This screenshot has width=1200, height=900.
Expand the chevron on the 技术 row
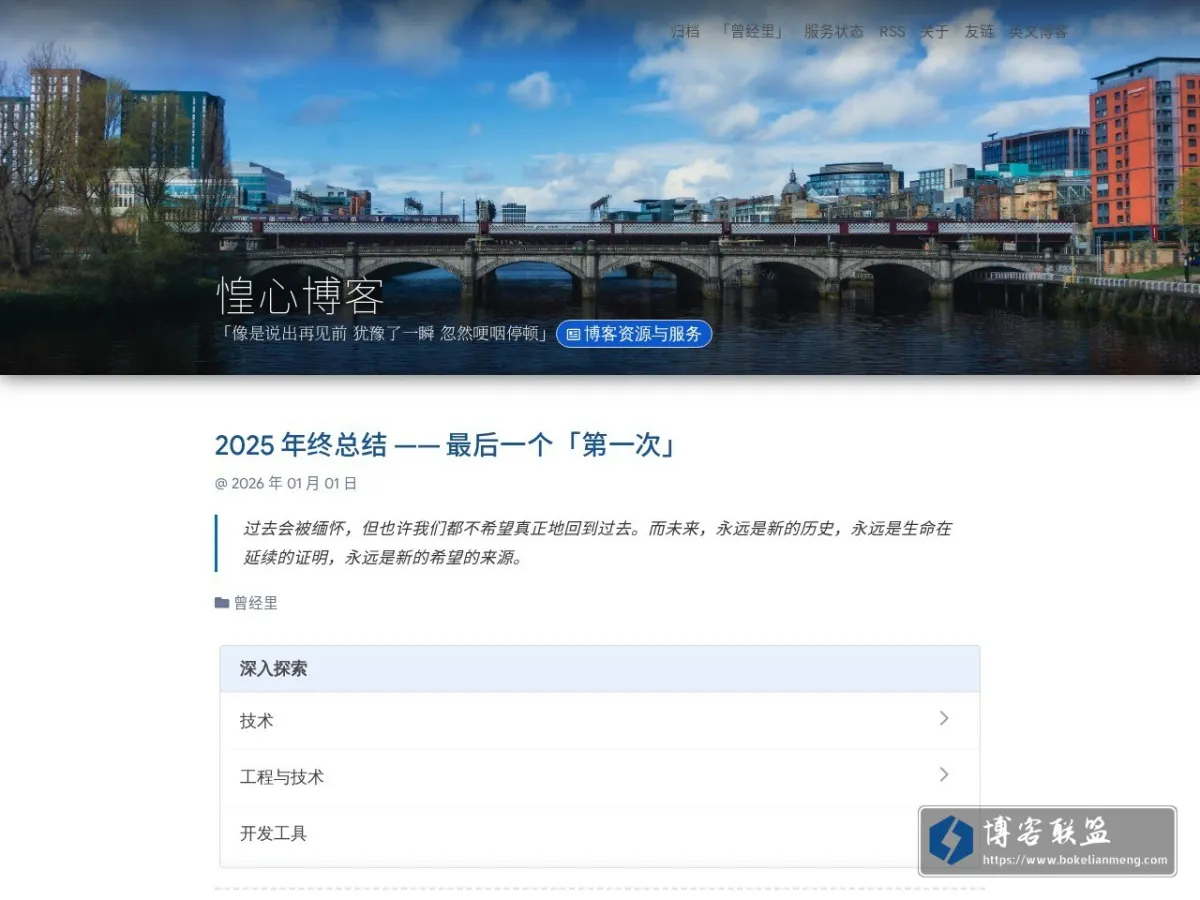point(944,718)
